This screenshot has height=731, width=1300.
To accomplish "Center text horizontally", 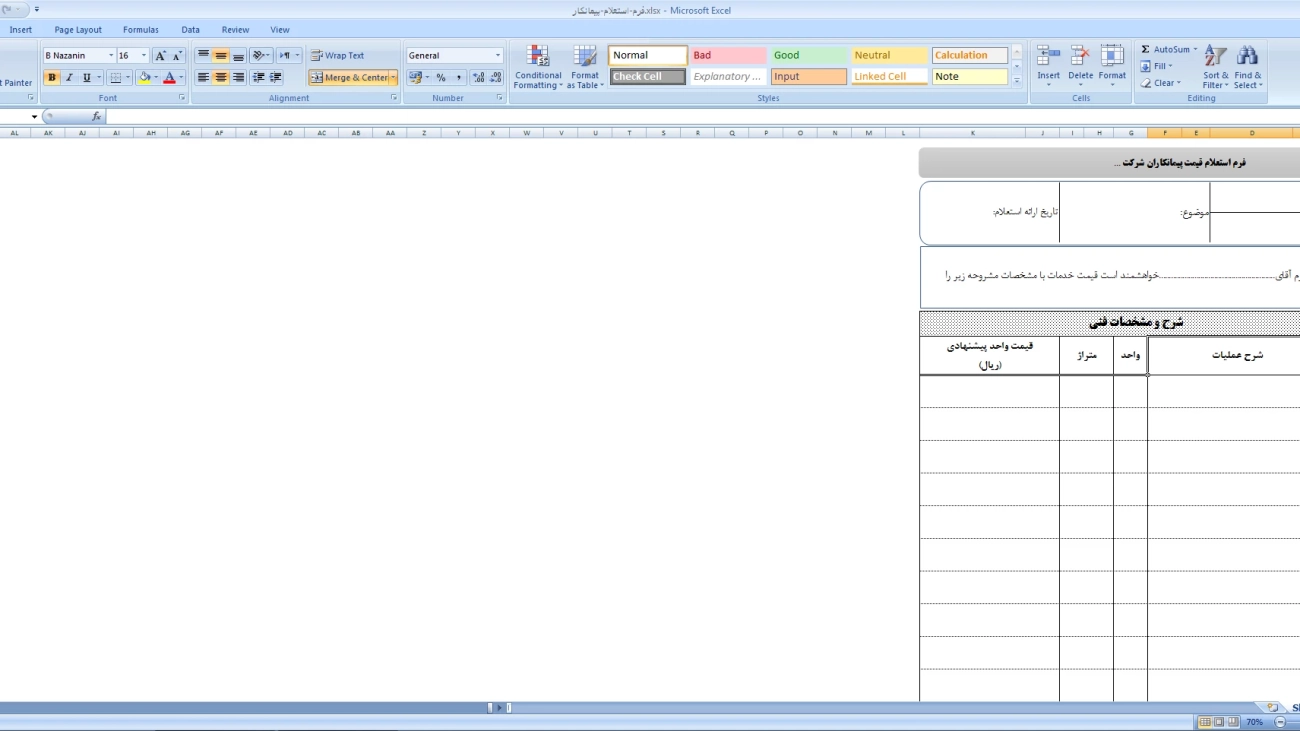I will point(221,78).
